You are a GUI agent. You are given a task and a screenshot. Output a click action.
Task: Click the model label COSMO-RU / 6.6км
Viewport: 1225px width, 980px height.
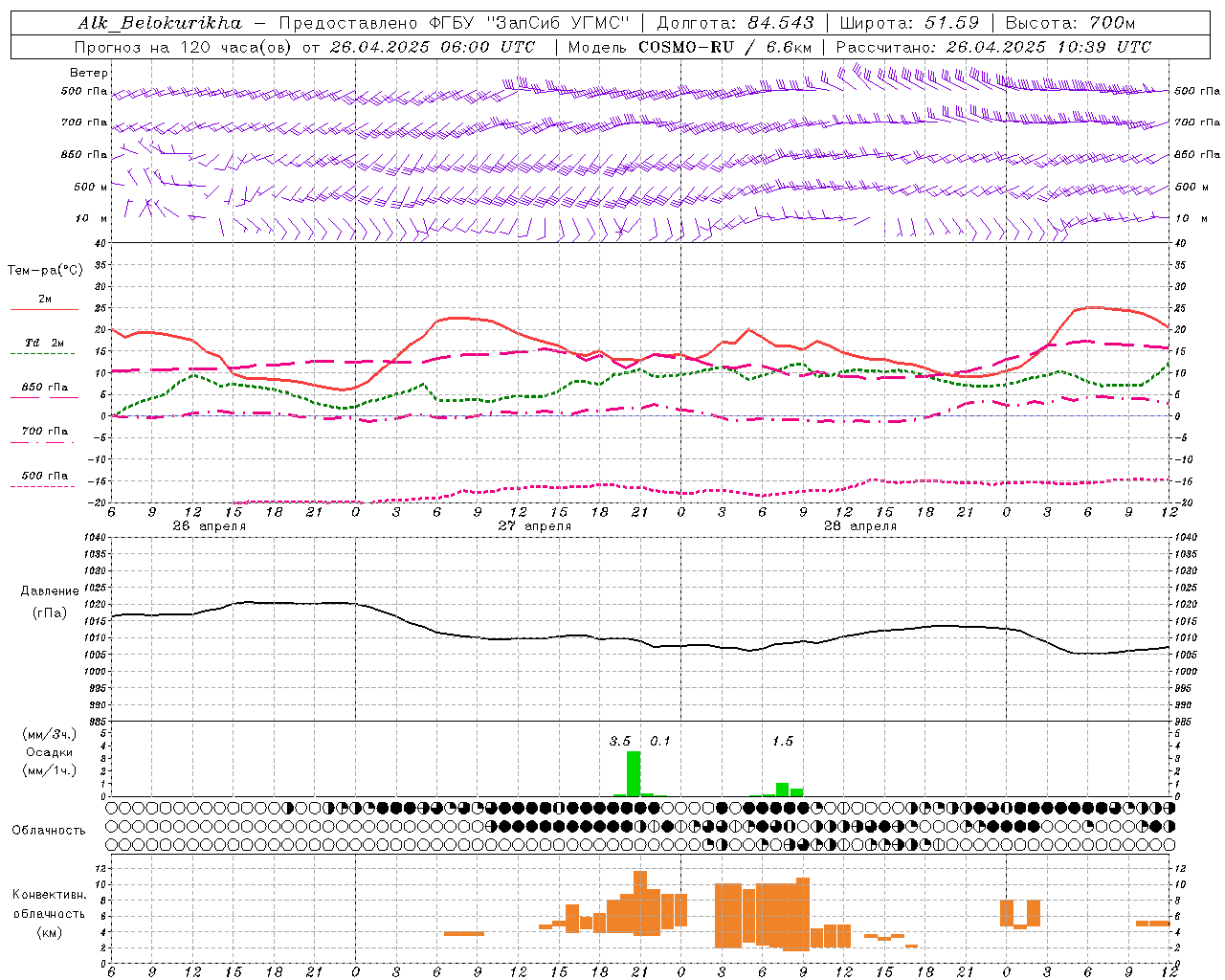click(x=725, y=47)
